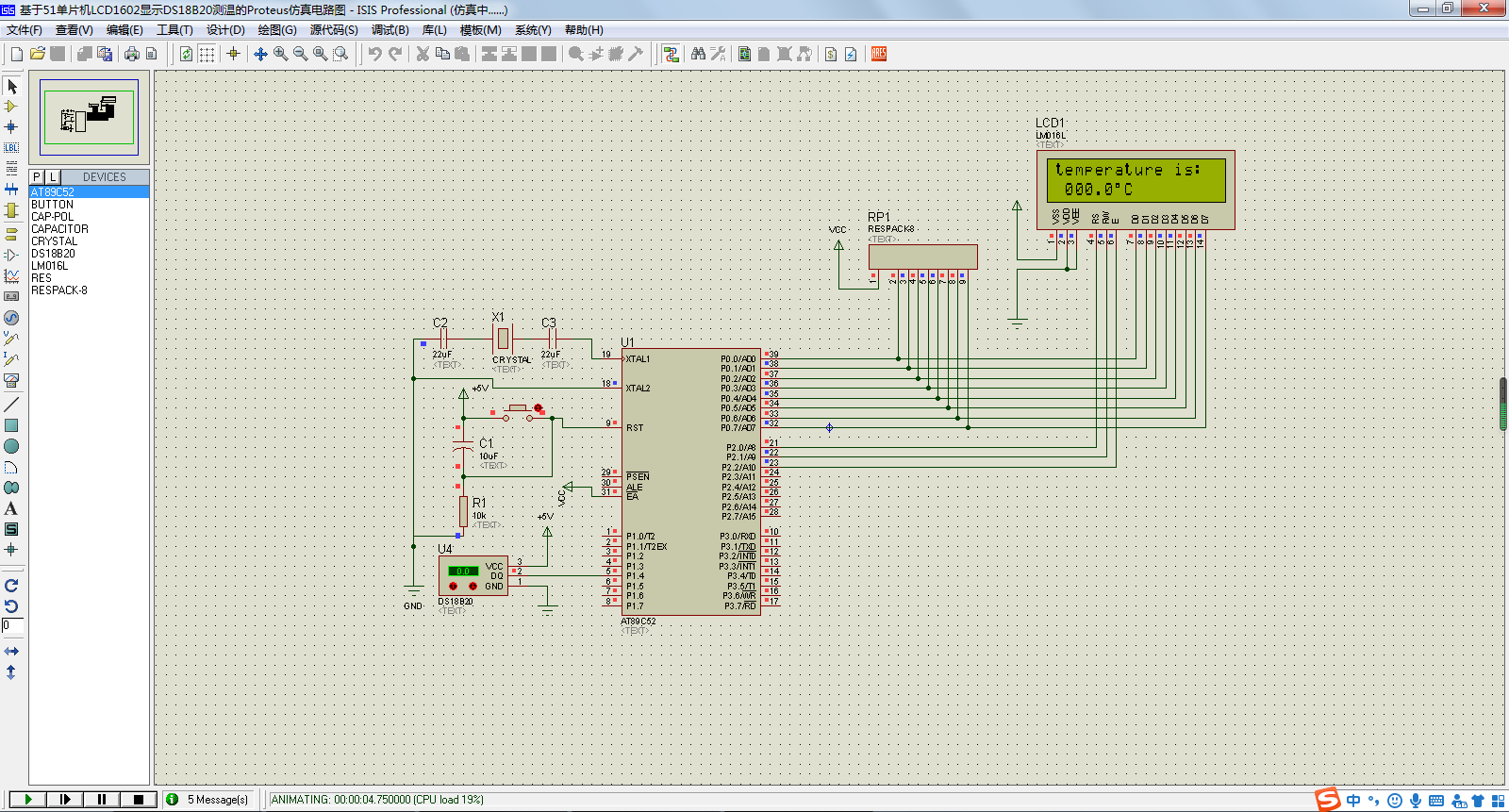Click the Rotate Clockwise icon
Image resolution: width=1509 pixels, height=812 pixels.
(11, 586)
